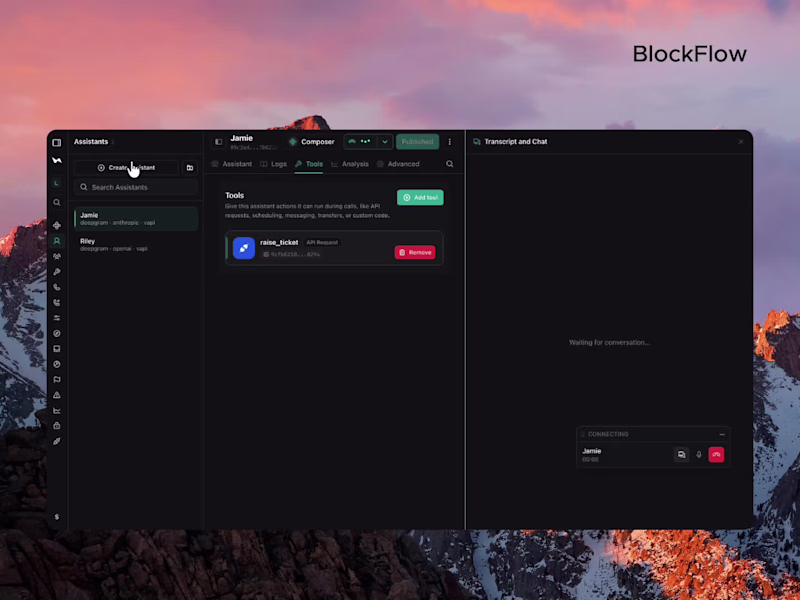The height and width of the screenshot is (600, 800).
Task: Open the inbox tray icon in rail
Action: point(57,349)
